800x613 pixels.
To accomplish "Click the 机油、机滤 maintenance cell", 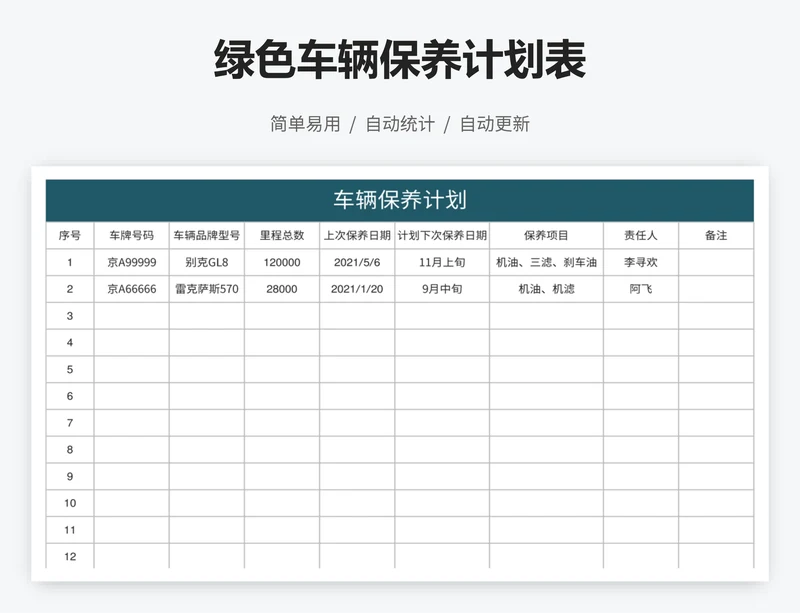I will pyautogui.click(x=546, y=289).
